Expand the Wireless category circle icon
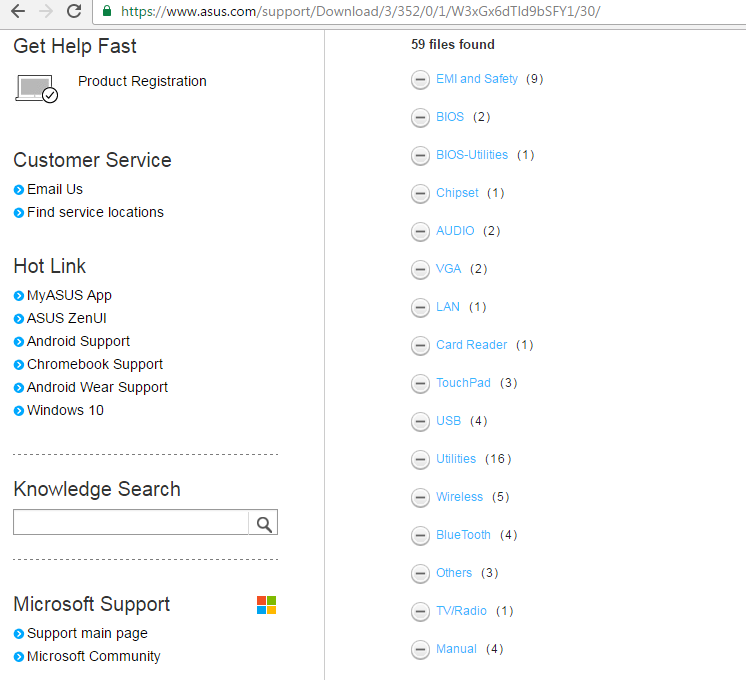746x680 pixels. (x=421, y=498)
